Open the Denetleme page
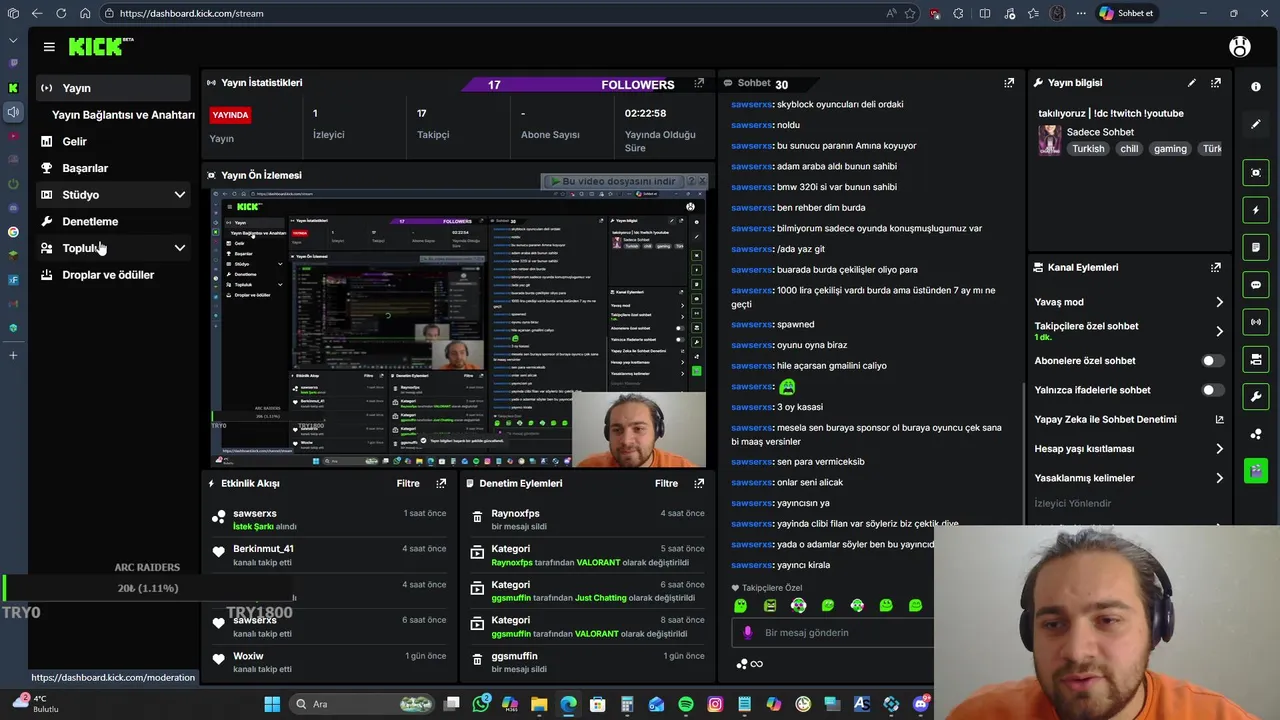 (90, 222)
